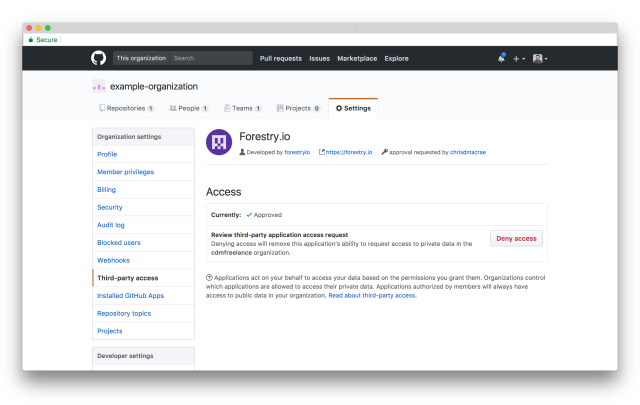Open Profile in the settings sidebar

pyautogui.click(x=143, y=154)
